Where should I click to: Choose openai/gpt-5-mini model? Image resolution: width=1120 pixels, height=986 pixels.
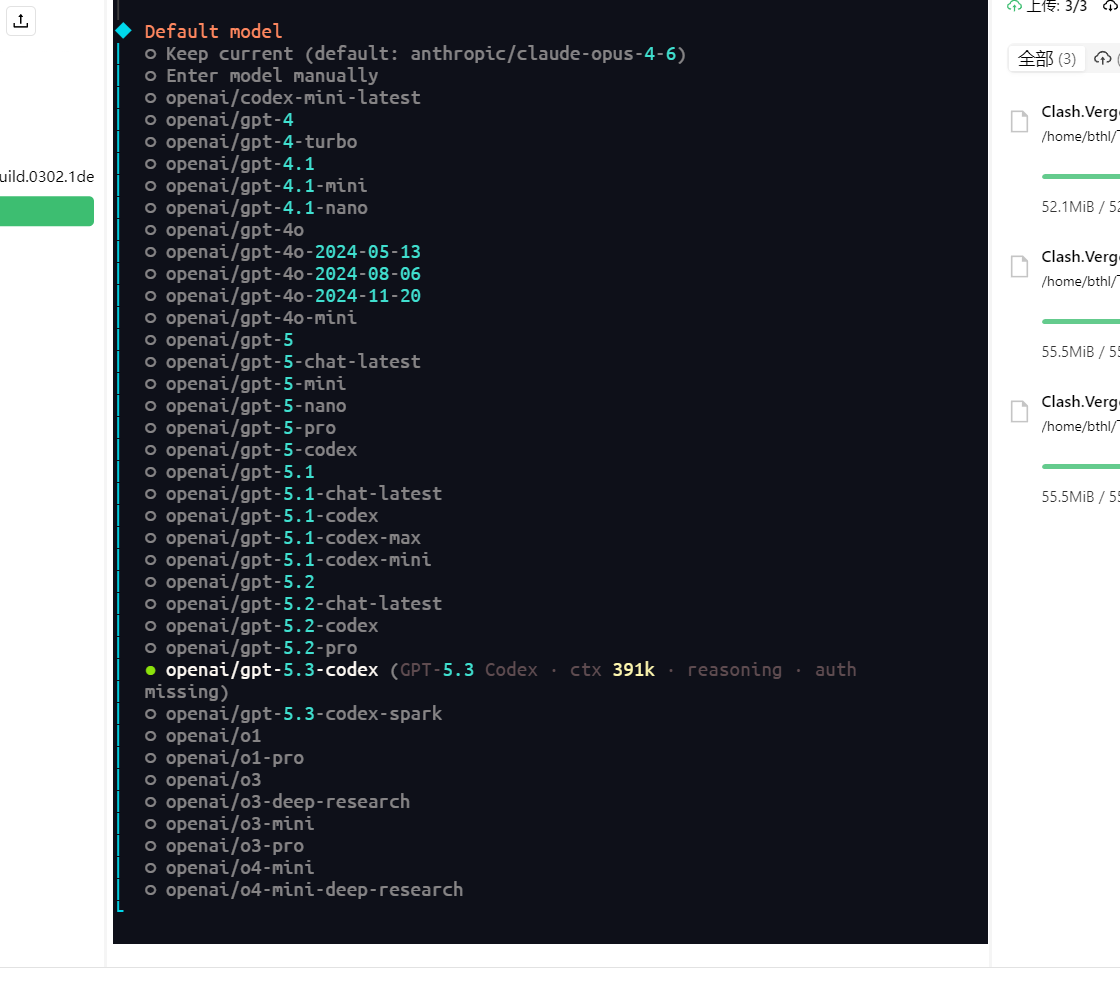click(246, 384)
